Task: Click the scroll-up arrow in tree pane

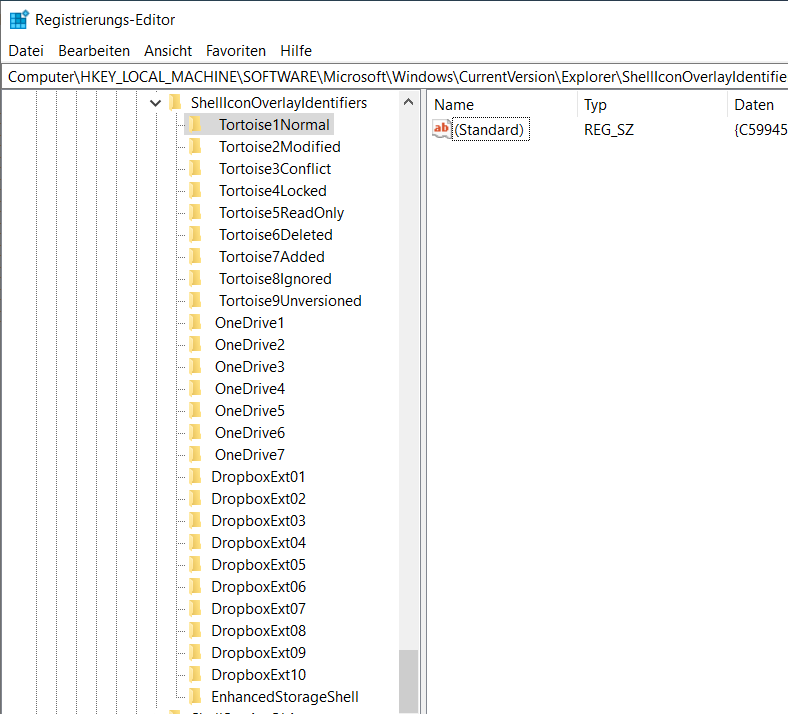Action: [x=408, y=103]
